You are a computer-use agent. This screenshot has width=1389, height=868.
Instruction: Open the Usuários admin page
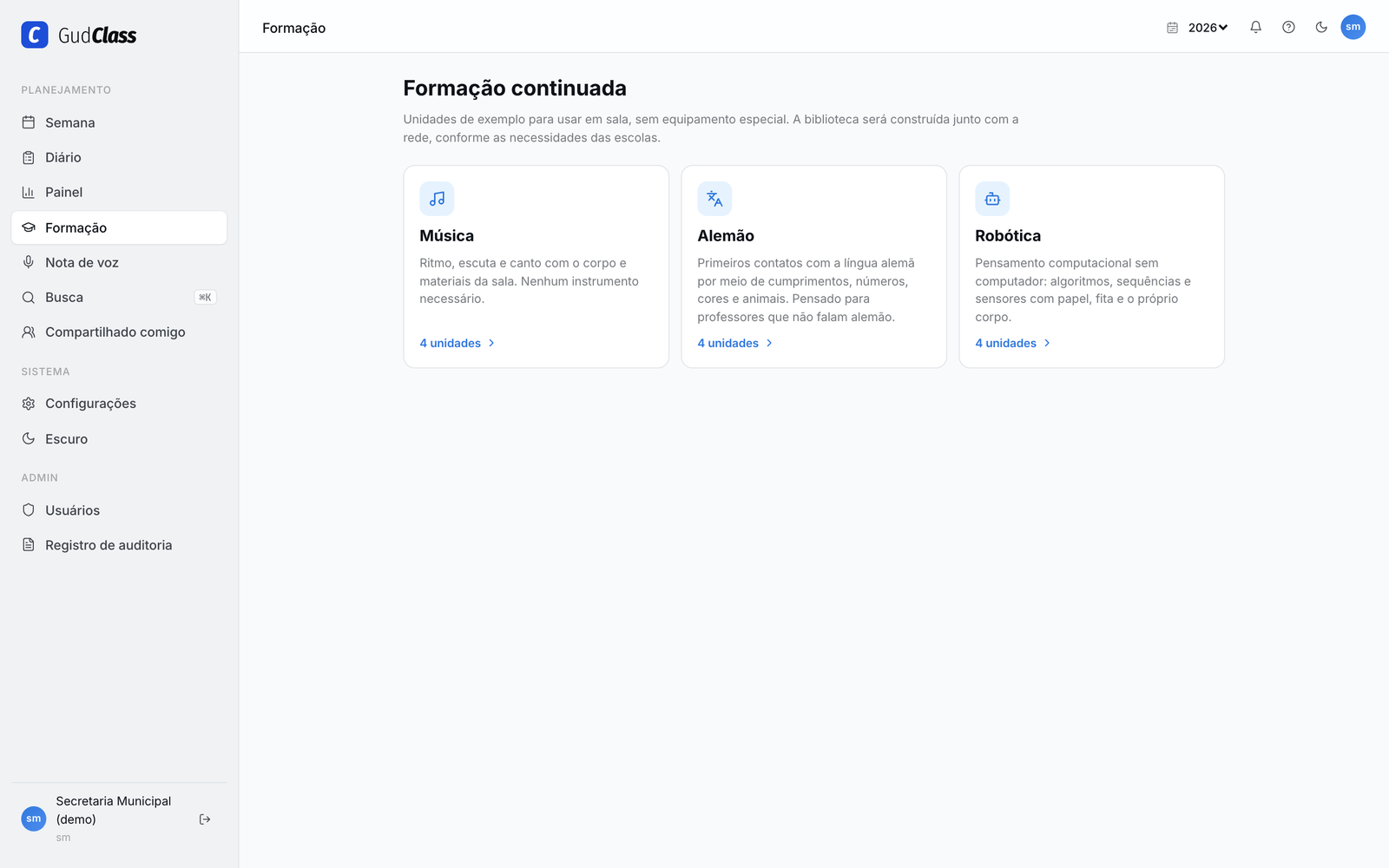click(x=119, y=510)
